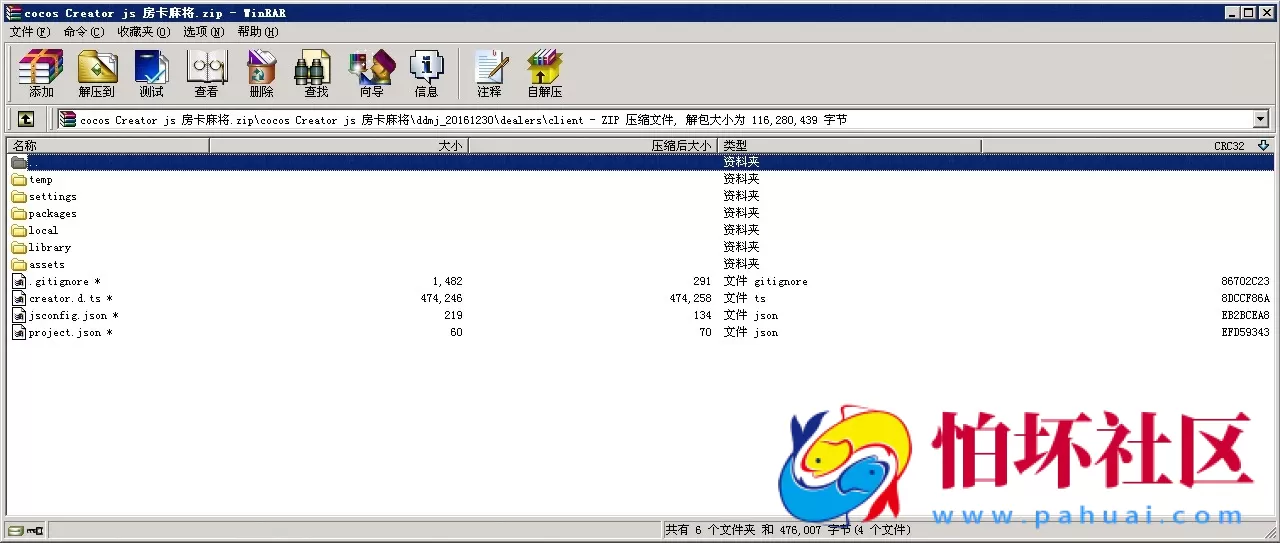This screenshot has width=1280, height=543.
Task: Select the jsconfig.json file icon
Action: click(18, 316)
